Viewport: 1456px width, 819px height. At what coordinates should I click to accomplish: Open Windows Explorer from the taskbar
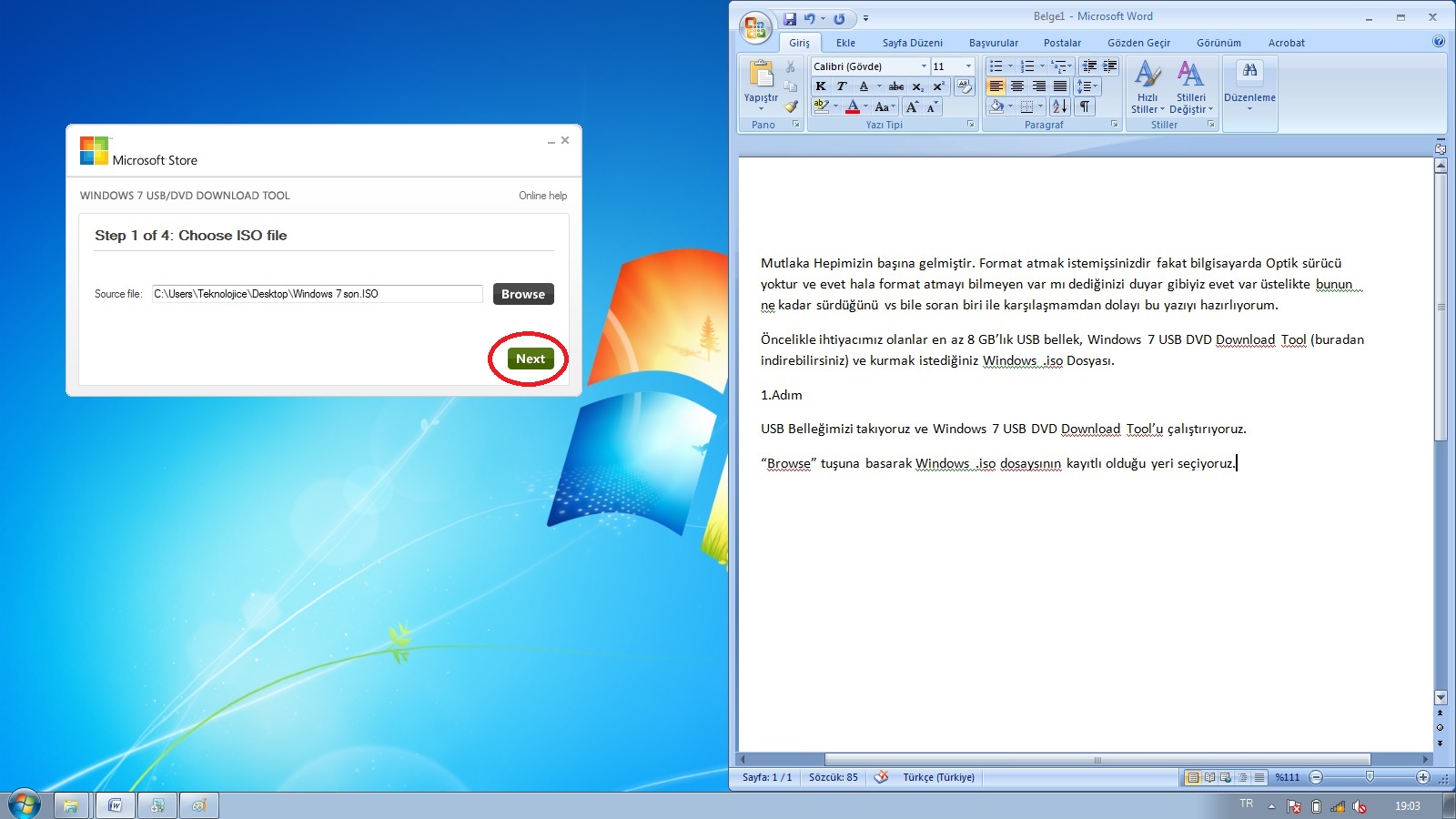click(70, 805)
